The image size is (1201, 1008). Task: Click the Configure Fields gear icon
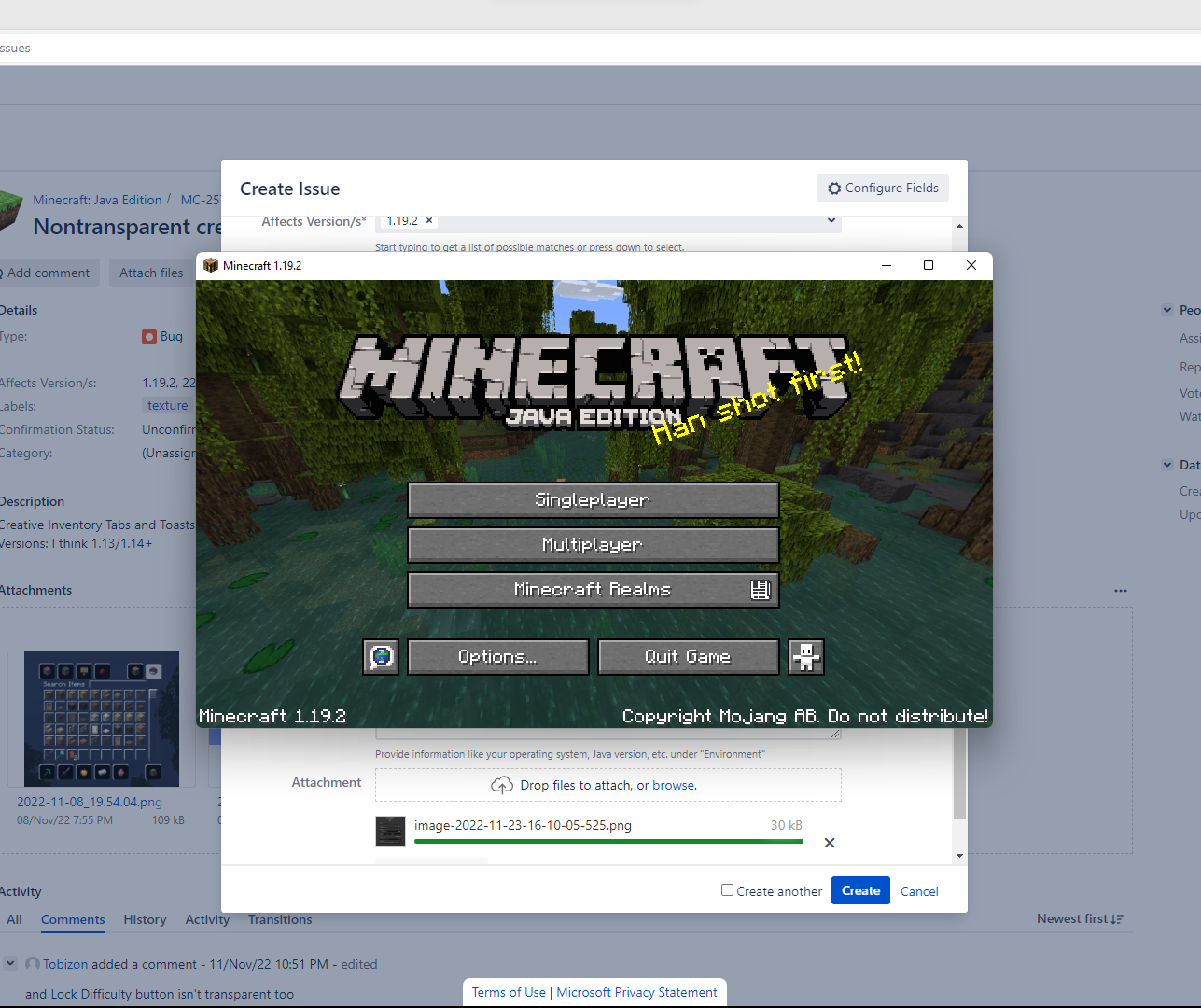[834, 189]
